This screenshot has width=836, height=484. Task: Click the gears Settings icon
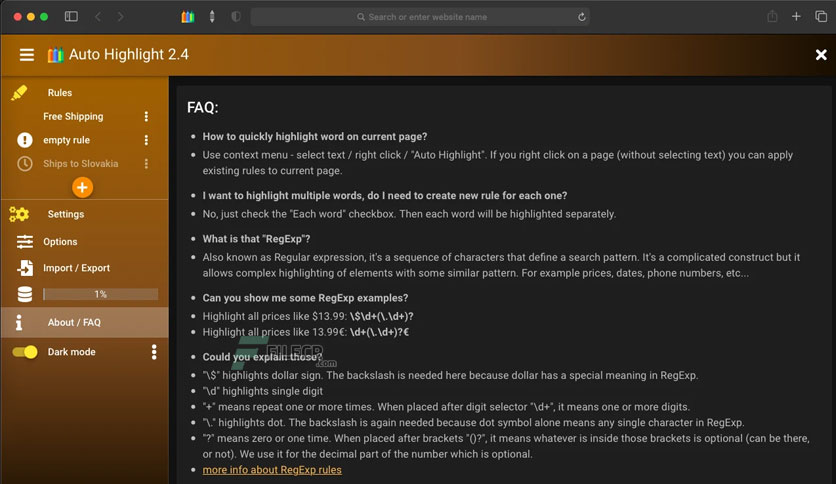click(19, 214)
